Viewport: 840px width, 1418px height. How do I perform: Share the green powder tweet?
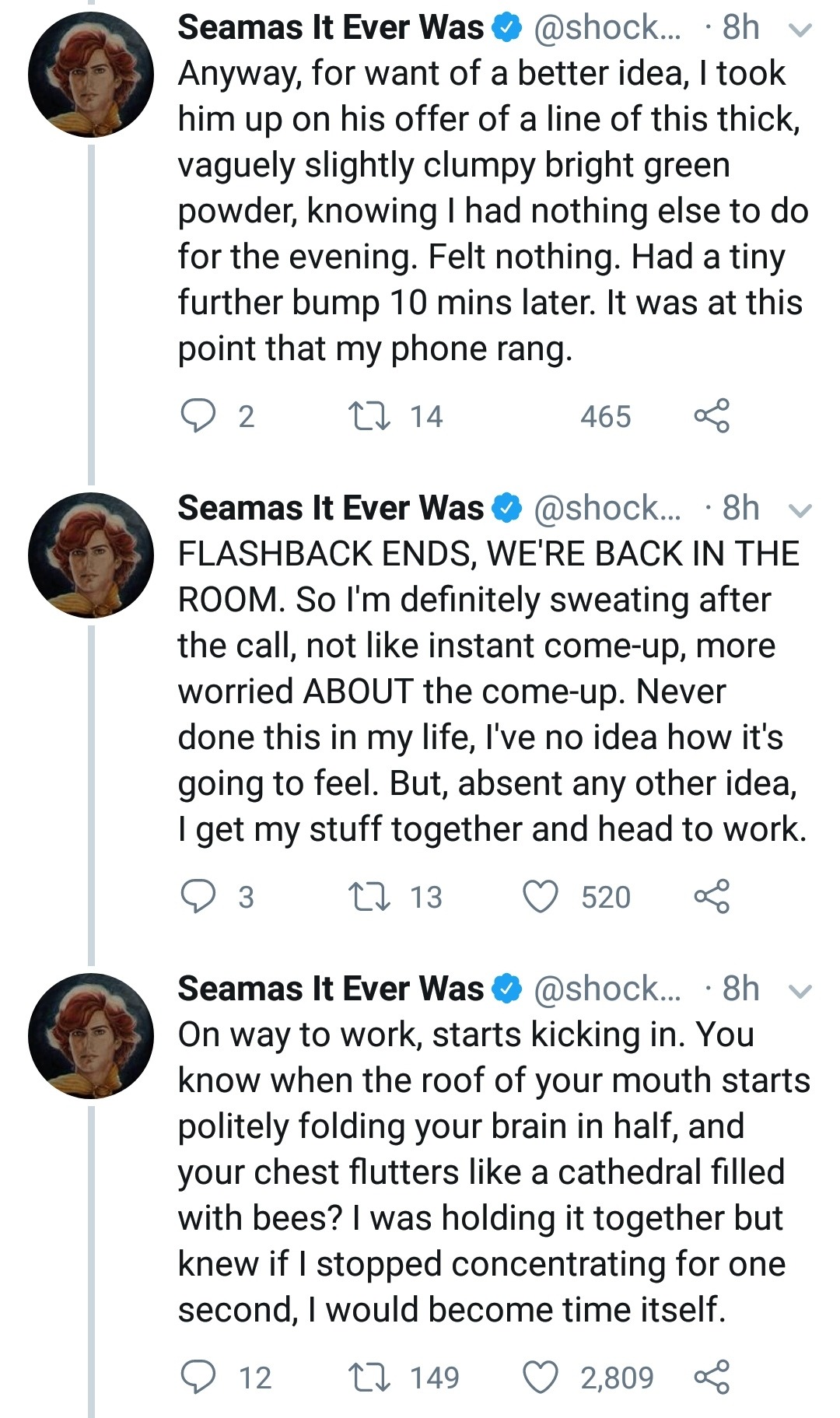(x=712, y=416)
